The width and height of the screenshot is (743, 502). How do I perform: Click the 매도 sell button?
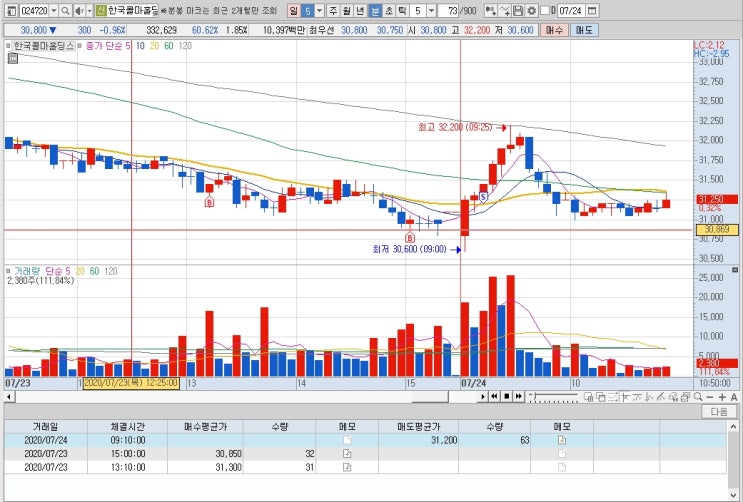click(584, 30)
